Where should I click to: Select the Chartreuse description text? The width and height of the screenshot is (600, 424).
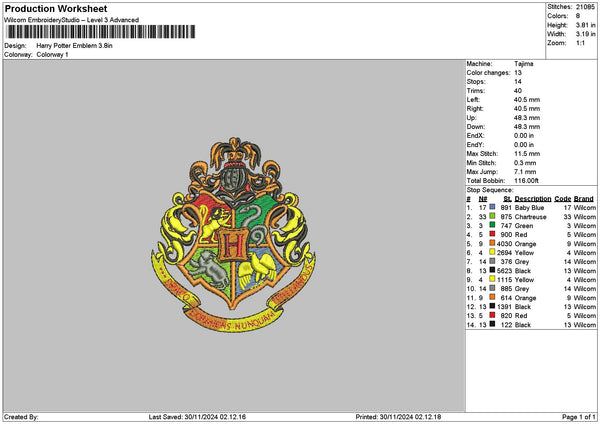530,217
